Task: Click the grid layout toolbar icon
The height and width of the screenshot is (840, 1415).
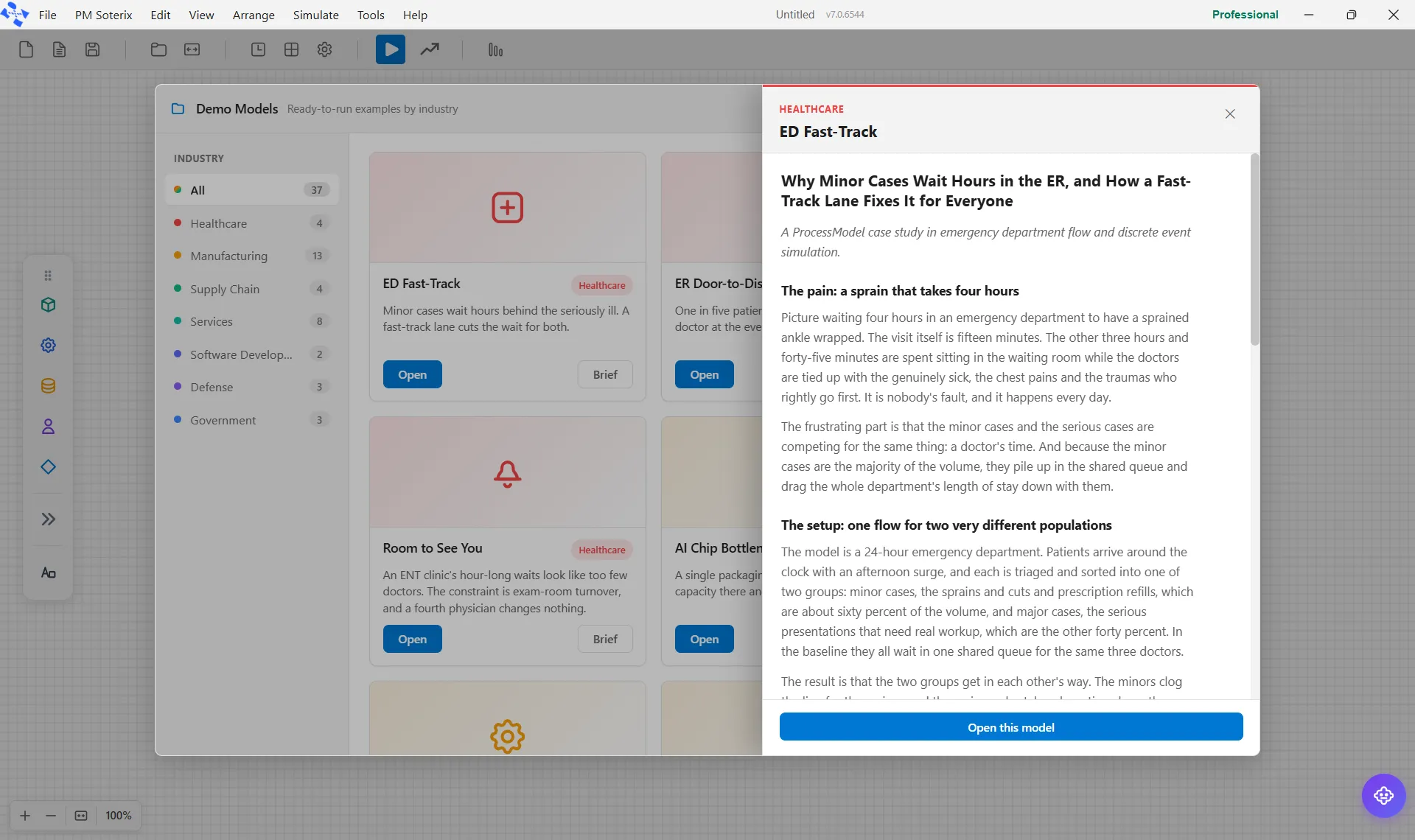Action: click(x=291, y=49)
